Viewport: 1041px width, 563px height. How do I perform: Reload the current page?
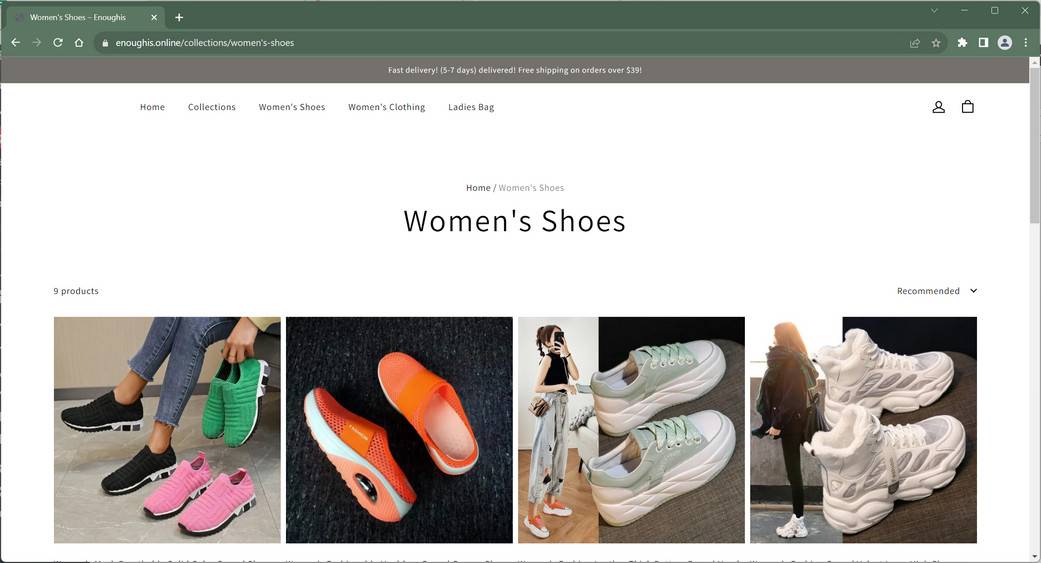(58, 42)
